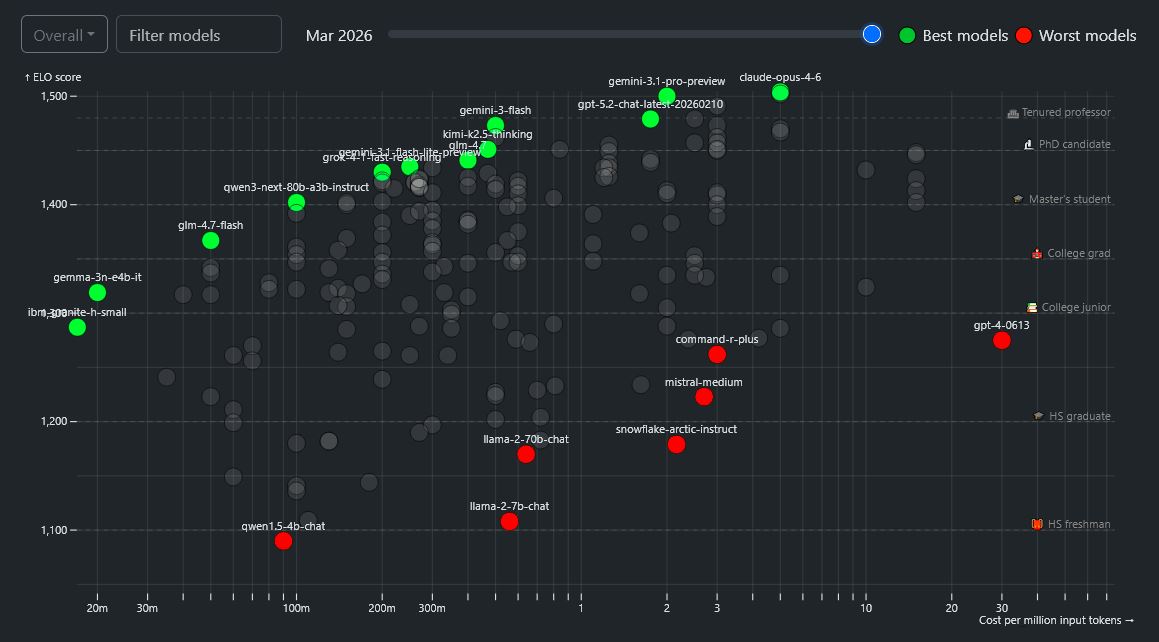This screenshot has width=1159, height=642.
Task: Click the qwen1.5-4b-chat model name label
Action: pyautogui.click(x=283, y=526)
